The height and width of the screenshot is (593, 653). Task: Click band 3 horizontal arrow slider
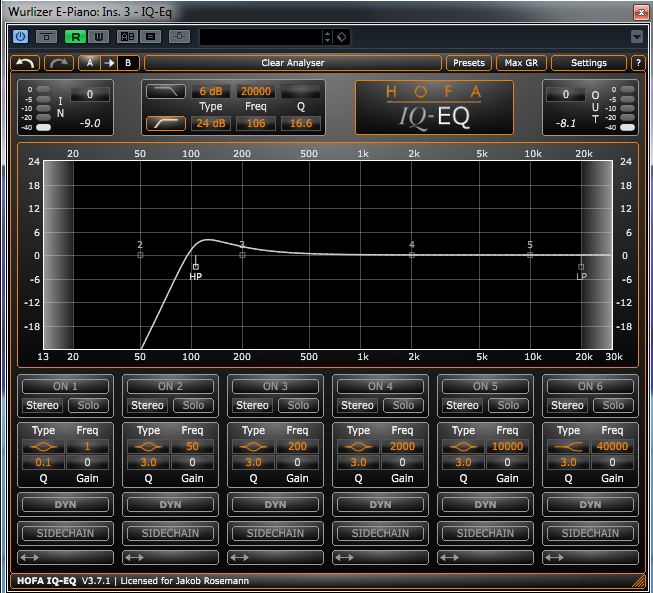[275, 557]
